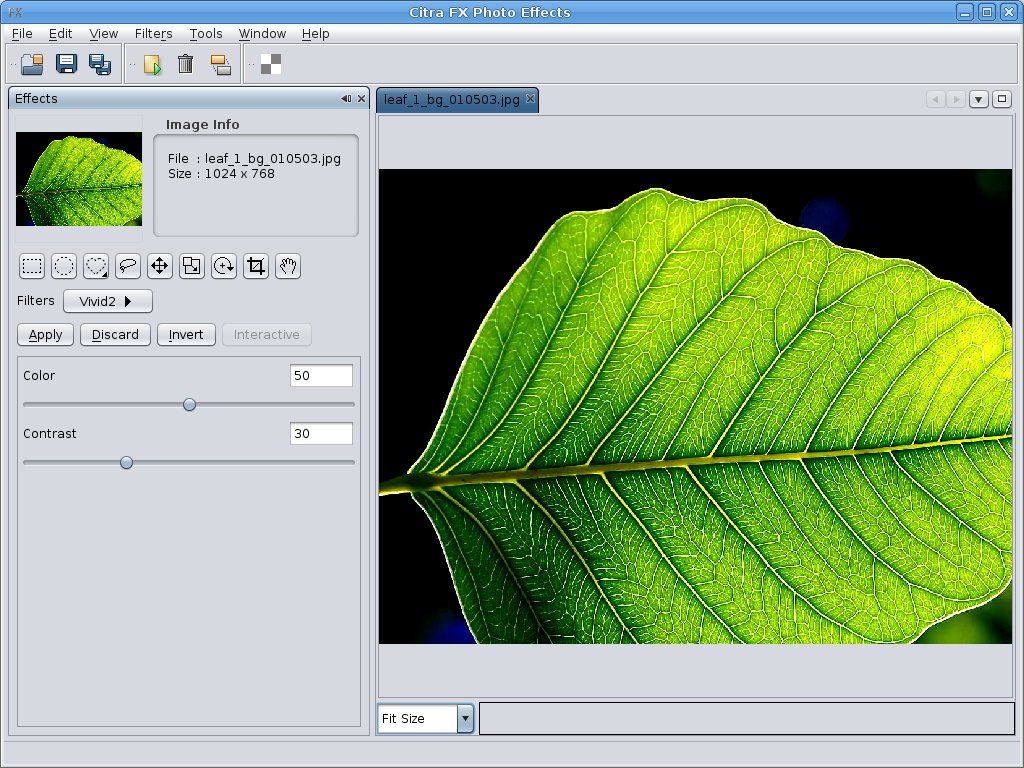
Task: Open the Vivid2 filter dropdown
Action: tap(108, 301)
